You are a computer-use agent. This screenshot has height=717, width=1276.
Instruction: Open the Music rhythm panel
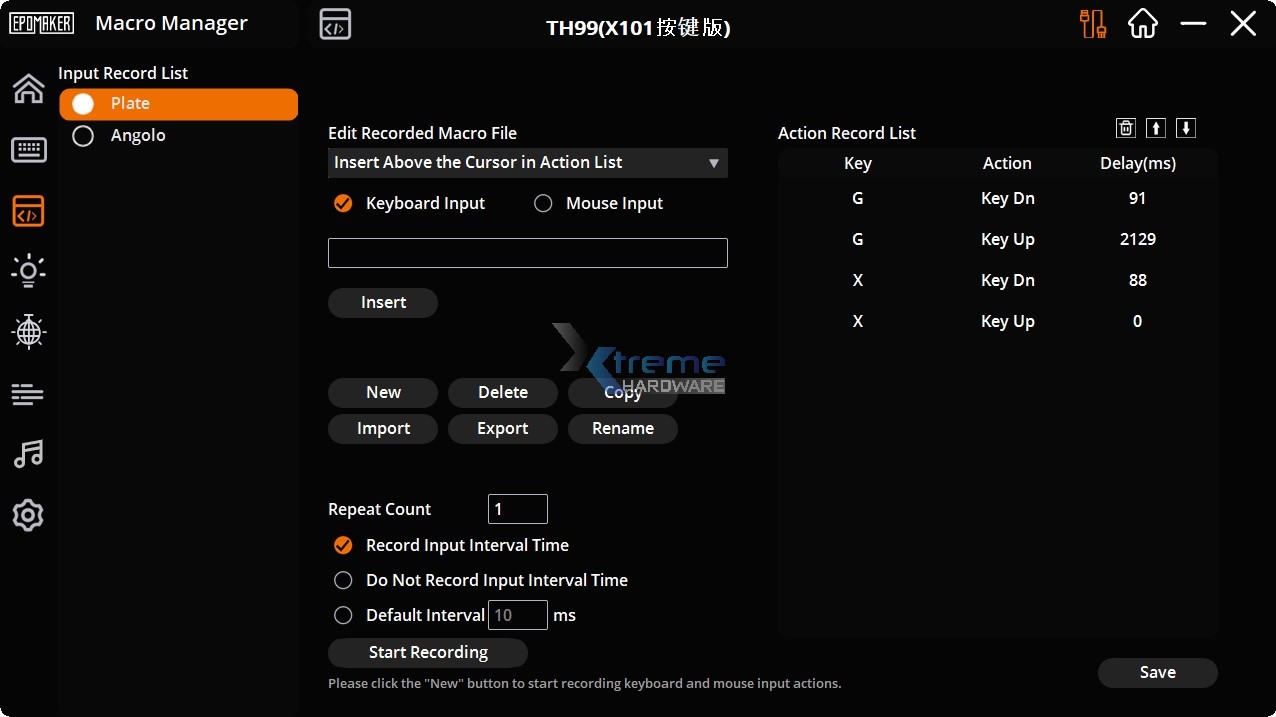pos(28,454)
